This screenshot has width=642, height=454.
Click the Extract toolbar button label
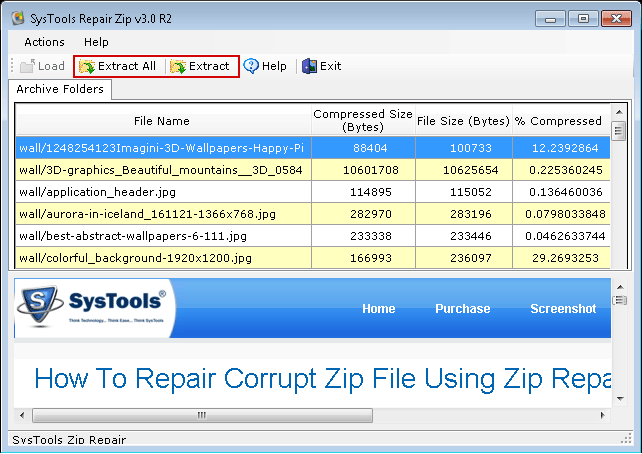(209, 66)
